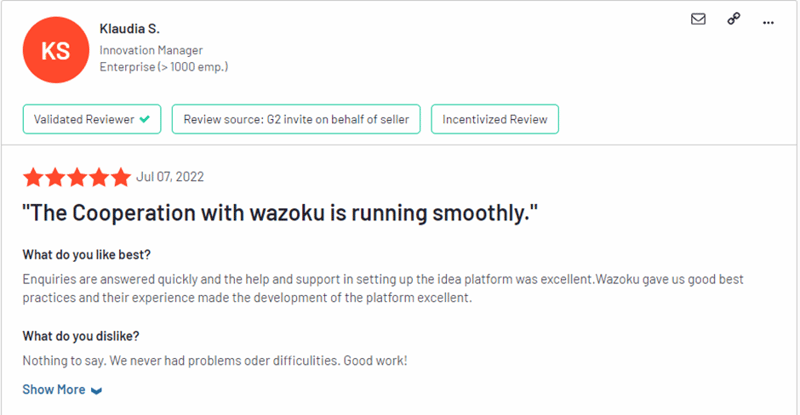Open the review title about wazoku cooperation
The image size is (800, 415).
(280, 213)
